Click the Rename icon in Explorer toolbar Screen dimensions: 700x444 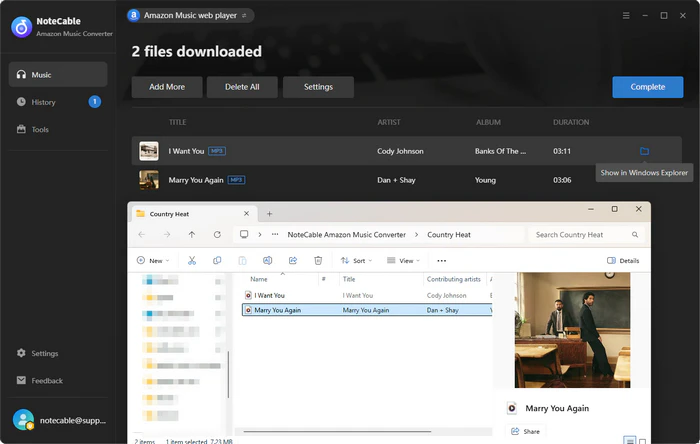pyautogui.click(x=267, y=261)
